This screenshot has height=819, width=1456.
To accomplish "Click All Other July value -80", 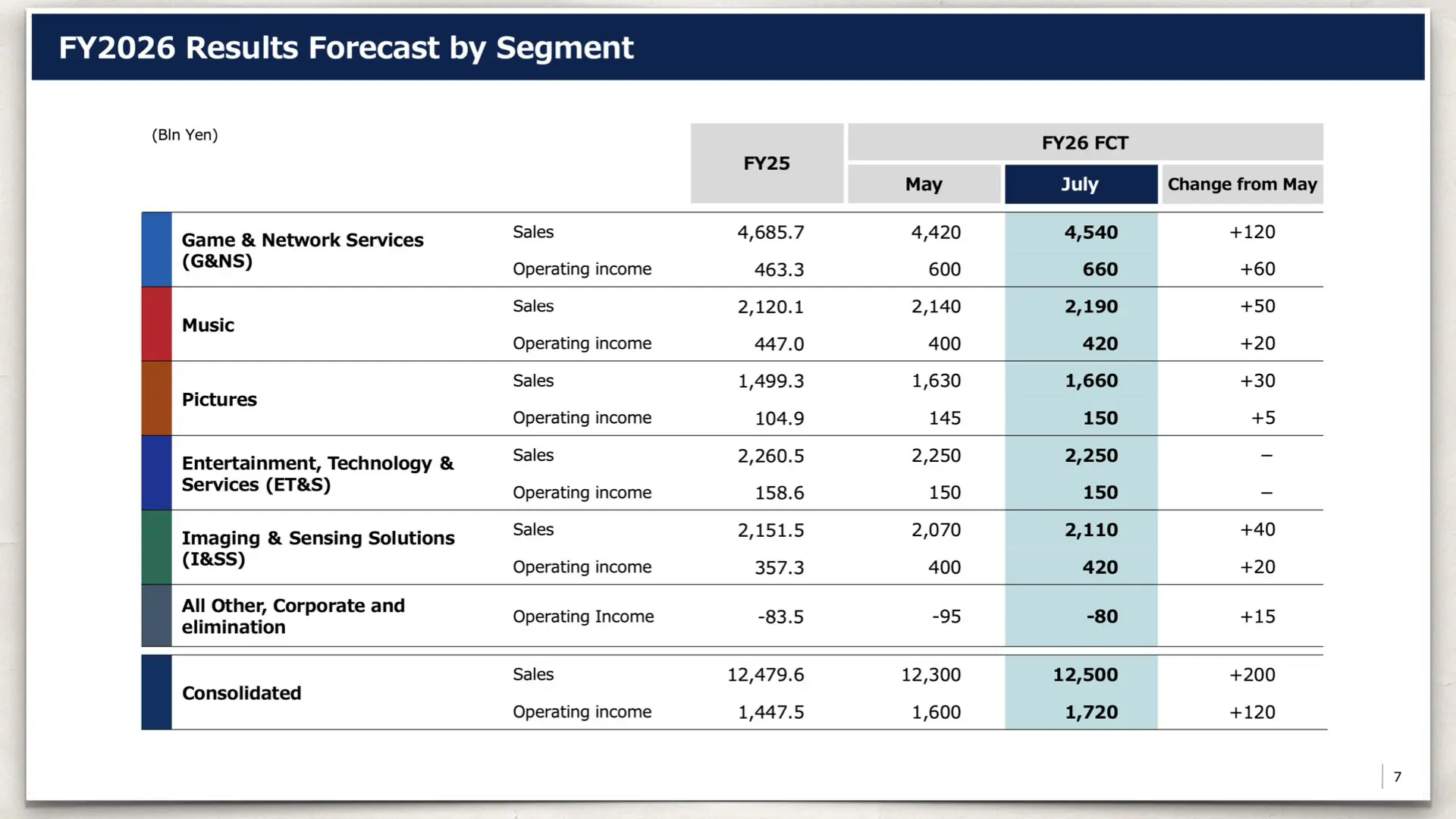I will (x=1102, y=617).
